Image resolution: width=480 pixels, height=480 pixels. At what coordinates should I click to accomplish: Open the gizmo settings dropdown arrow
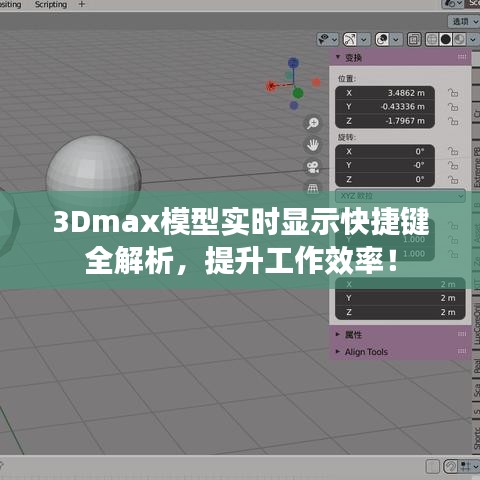point(364,39)
